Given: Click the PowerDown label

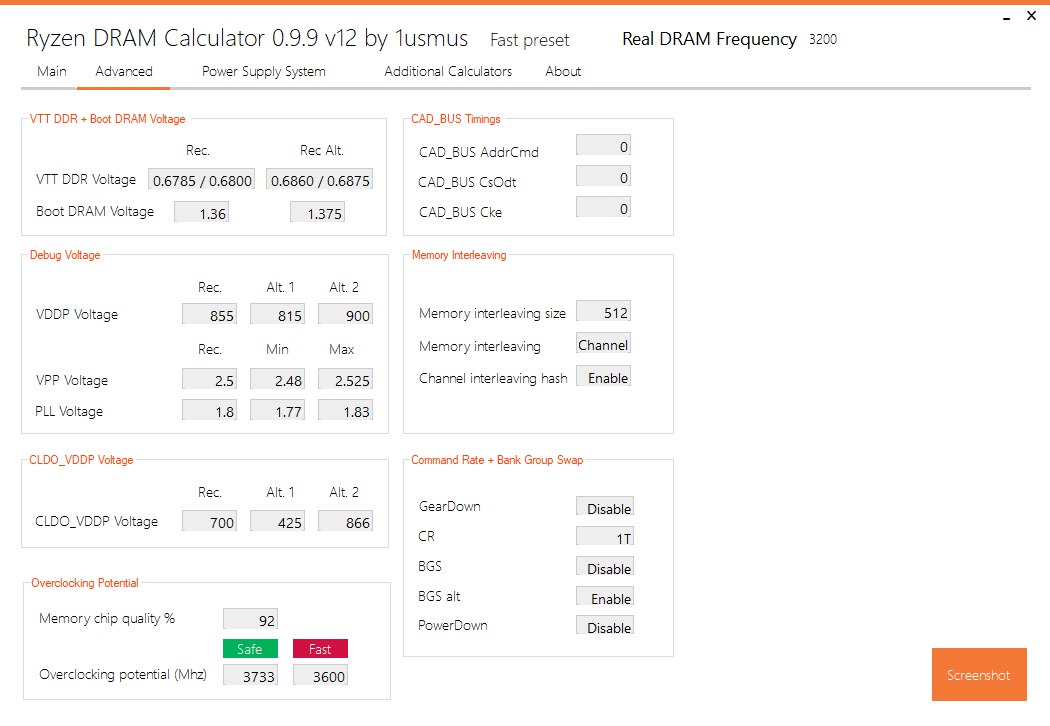Looking at the screenshot, I should pos(453,626).
